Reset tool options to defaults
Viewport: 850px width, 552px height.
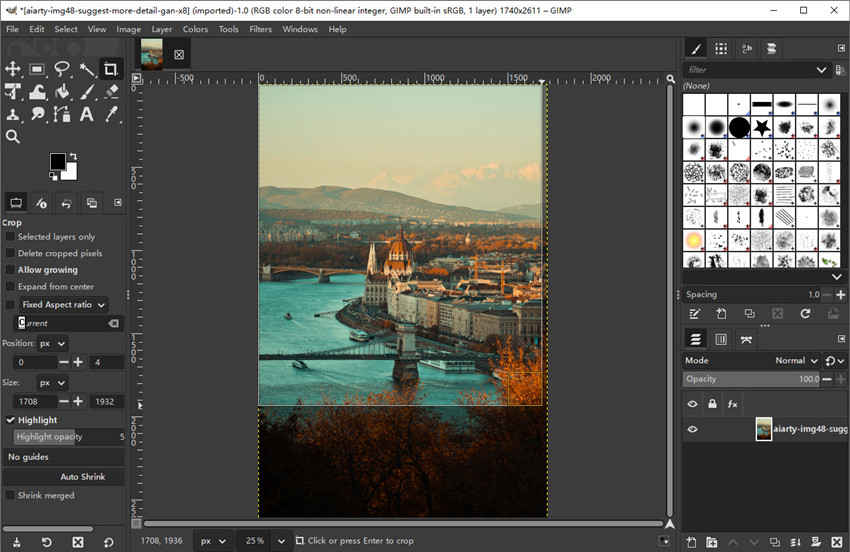coord(108,542)
